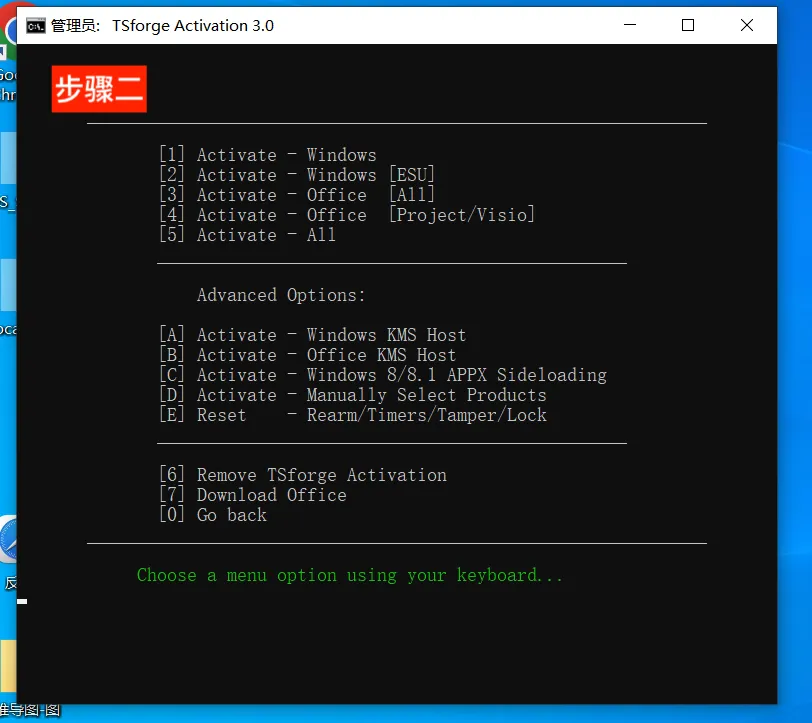Select [D] Manually Select Products option
Screen dimensions: 812x723
click(x=352, y=395)
